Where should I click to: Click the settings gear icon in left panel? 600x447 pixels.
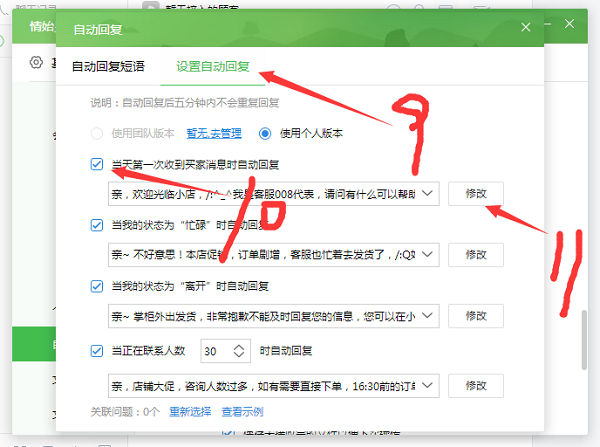click(36, 63)
